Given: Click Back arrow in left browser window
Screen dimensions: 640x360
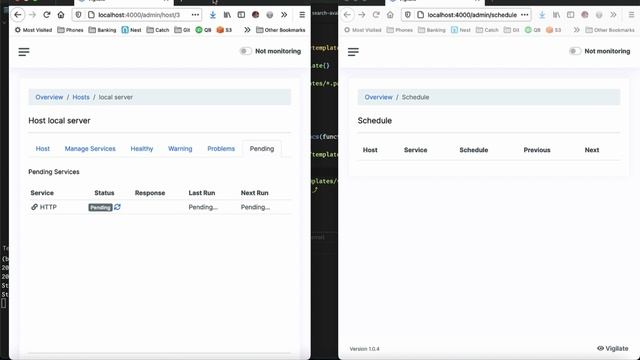Looking at the screenshot, I should [18, 15].
